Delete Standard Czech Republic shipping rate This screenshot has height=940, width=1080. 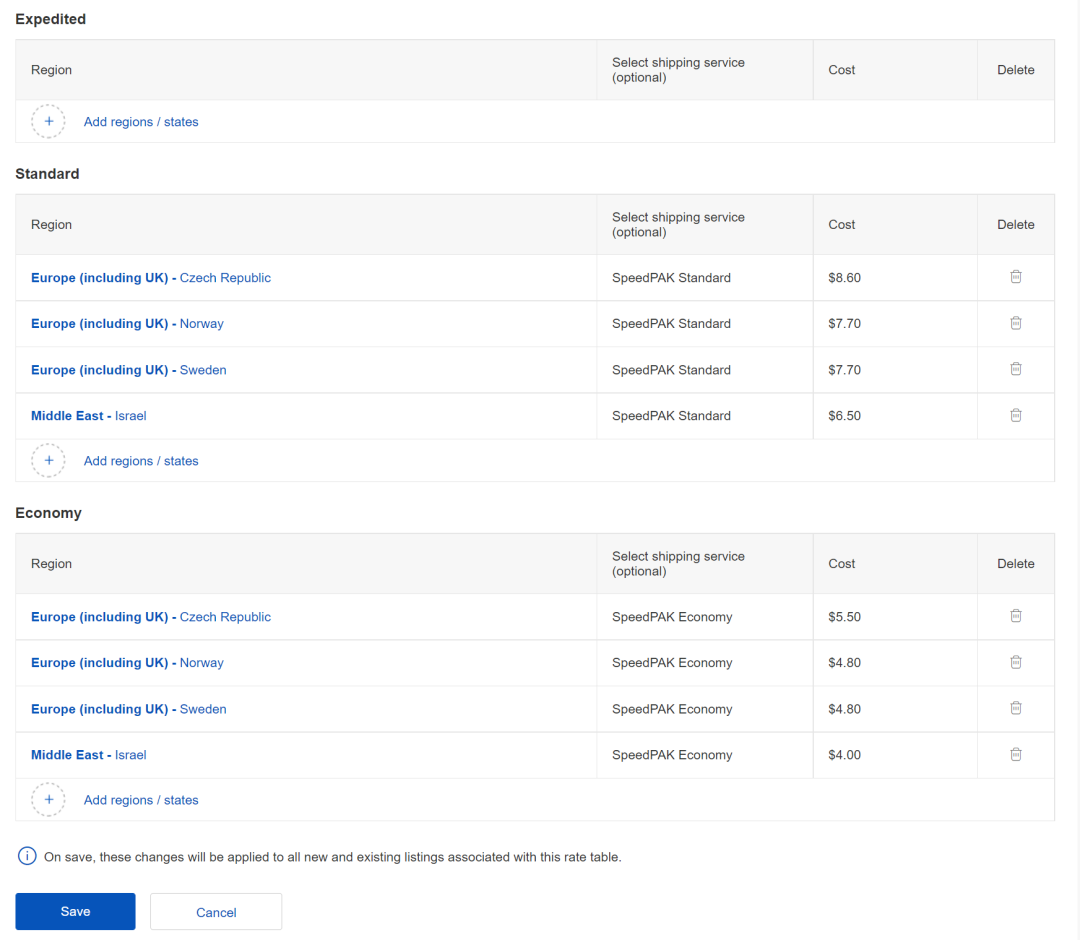(x=1015, y=277)
